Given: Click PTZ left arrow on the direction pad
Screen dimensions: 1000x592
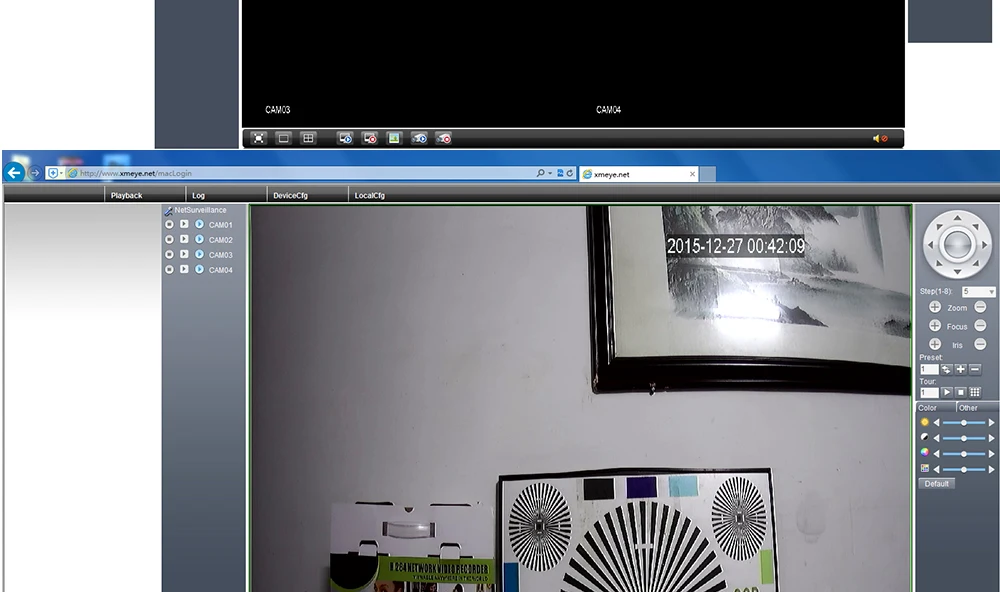Looking at the screenshot, I should pos(930,244).
